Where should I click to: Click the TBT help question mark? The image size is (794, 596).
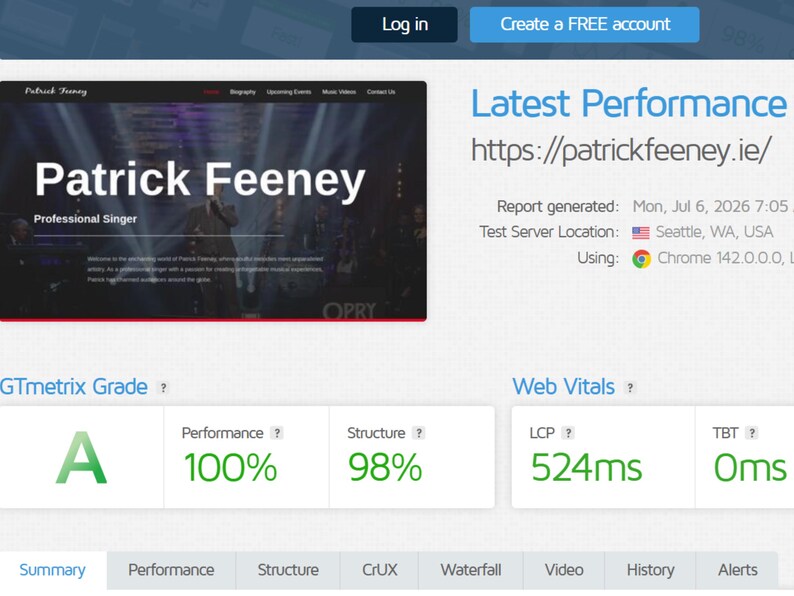coord(752,433)
